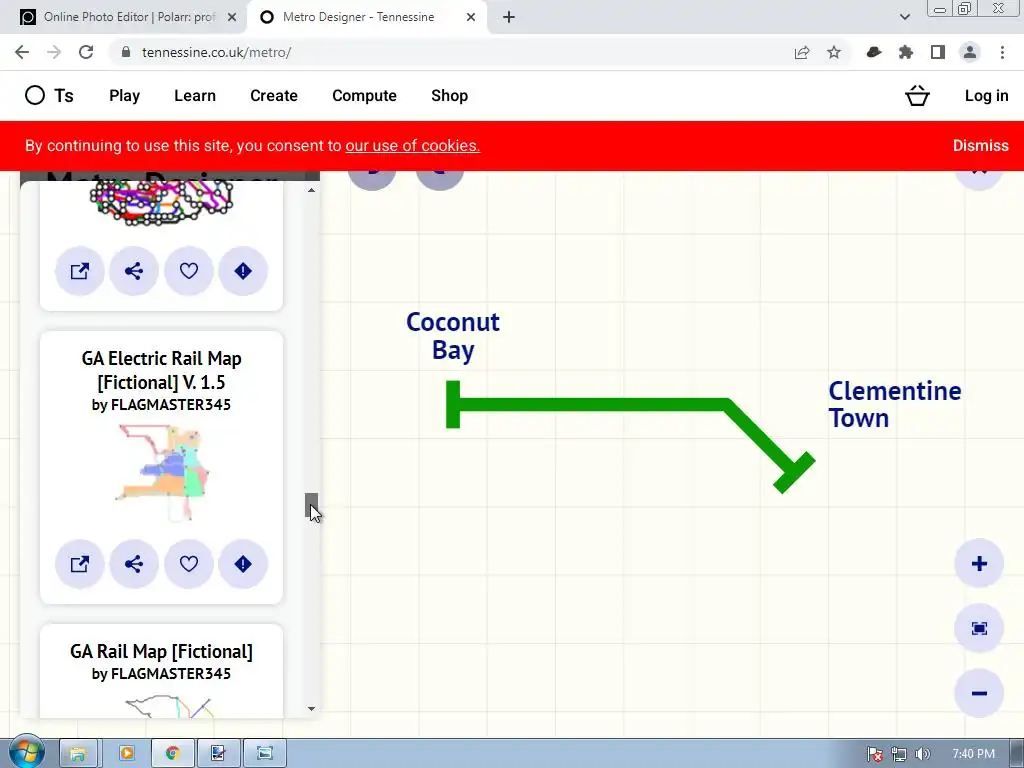The width and height of the screenshot is (1024, 768).
Task: Open the Shop menu
Action: [x=449, y=95]
